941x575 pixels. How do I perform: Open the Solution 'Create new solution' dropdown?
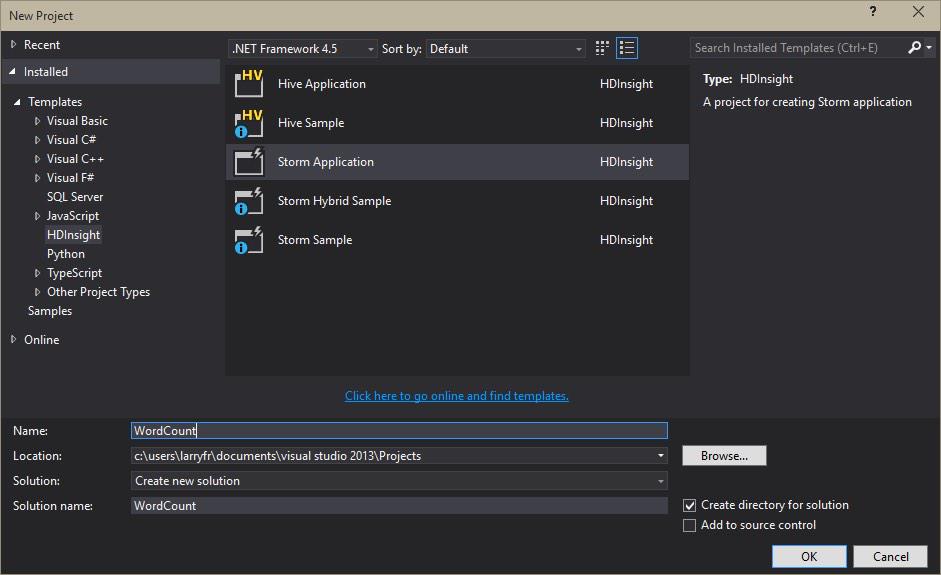(399, 481)
